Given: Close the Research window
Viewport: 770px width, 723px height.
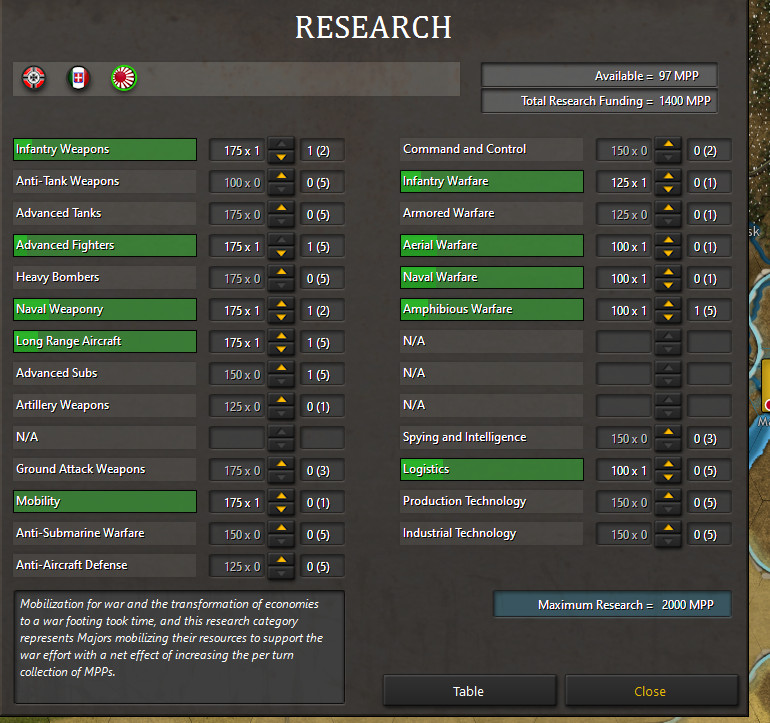Looking at the screenshot, I should 651,691.
